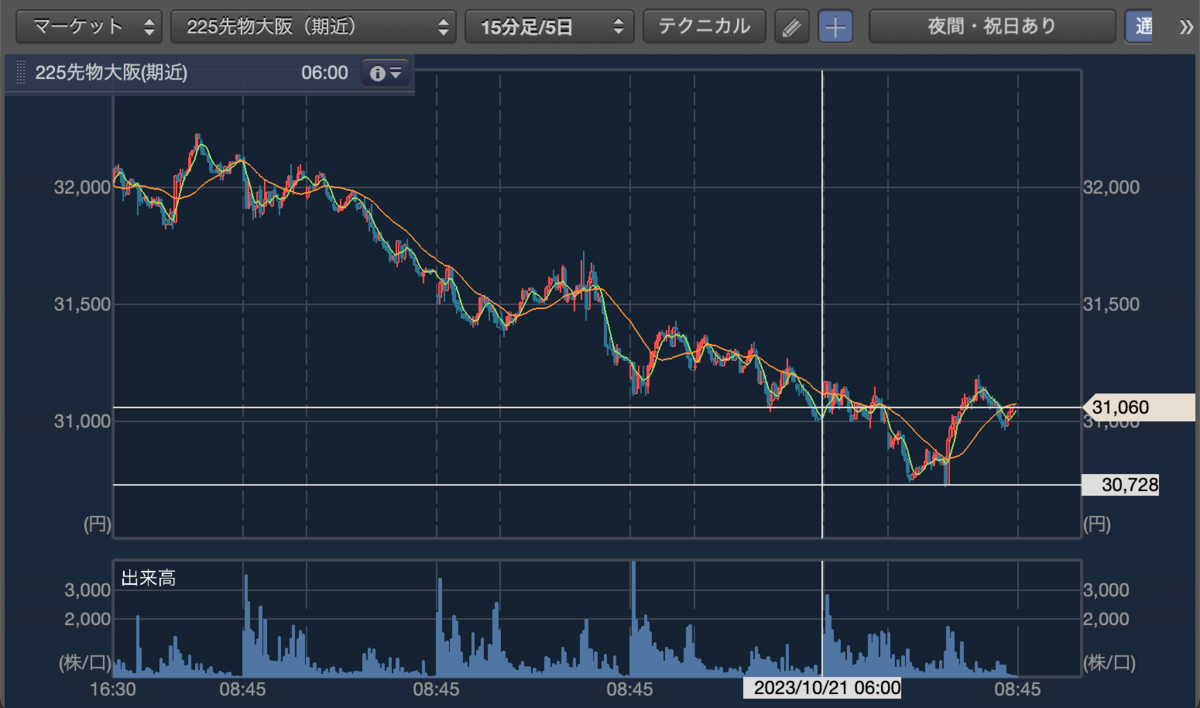Click the partially visible 通 button

pyautogui.click(x=1139, y=27)
